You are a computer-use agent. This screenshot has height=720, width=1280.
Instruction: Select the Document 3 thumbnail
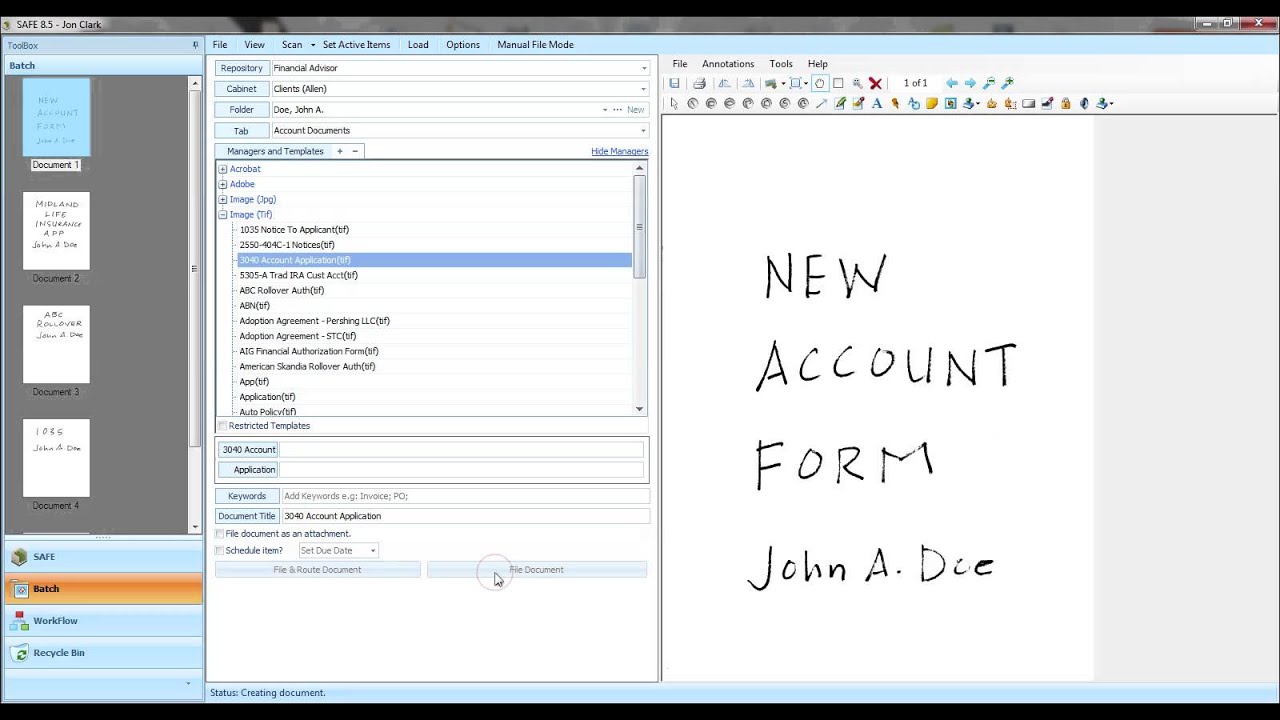[56, 344]
